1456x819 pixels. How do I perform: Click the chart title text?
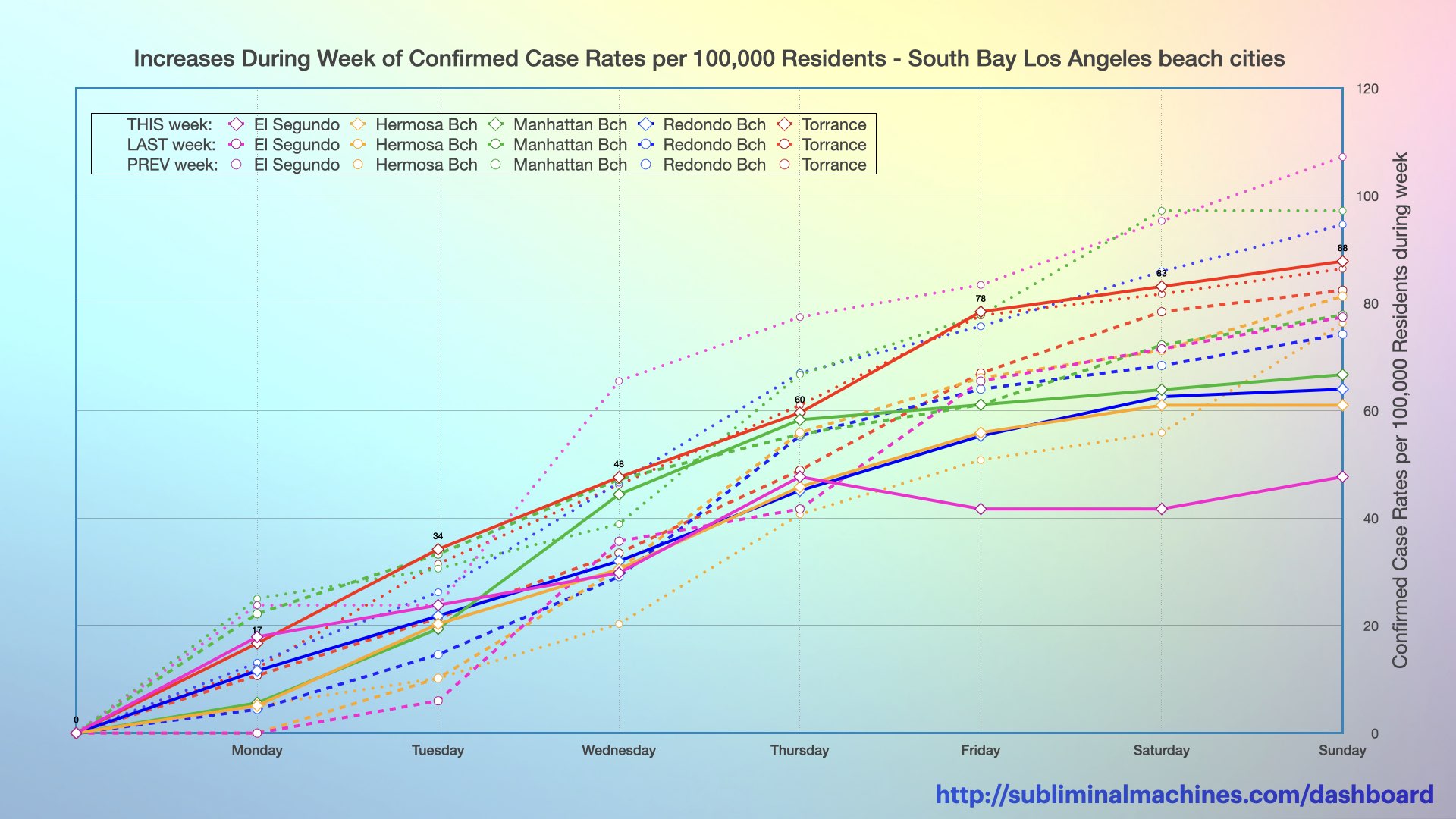709,58
